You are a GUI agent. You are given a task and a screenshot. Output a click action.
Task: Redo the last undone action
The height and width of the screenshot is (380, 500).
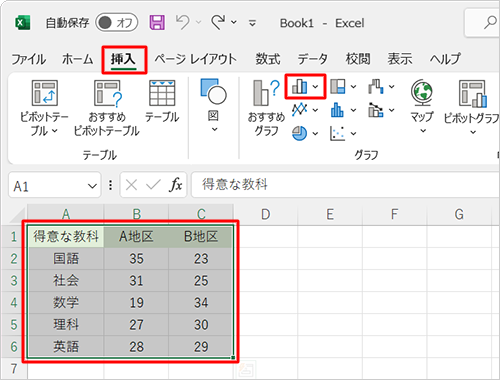click(218, 22)
